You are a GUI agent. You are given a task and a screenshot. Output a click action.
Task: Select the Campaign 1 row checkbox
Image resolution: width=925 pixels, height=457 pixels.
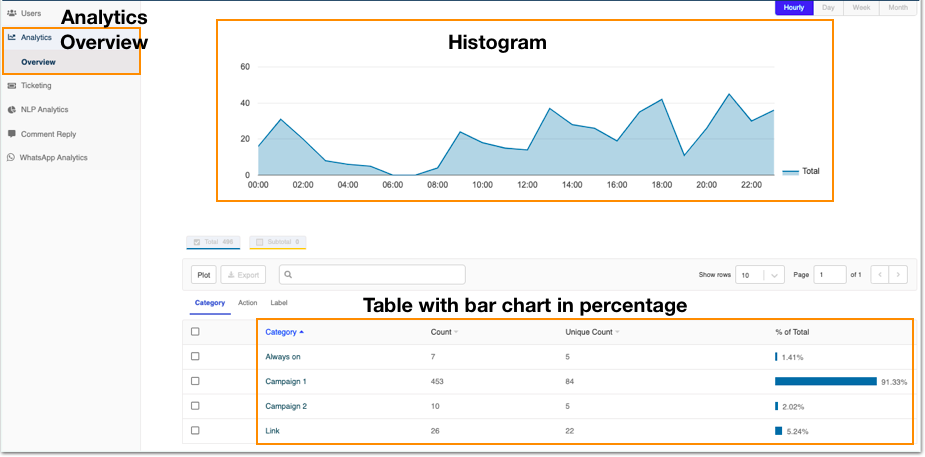[195, 381]
